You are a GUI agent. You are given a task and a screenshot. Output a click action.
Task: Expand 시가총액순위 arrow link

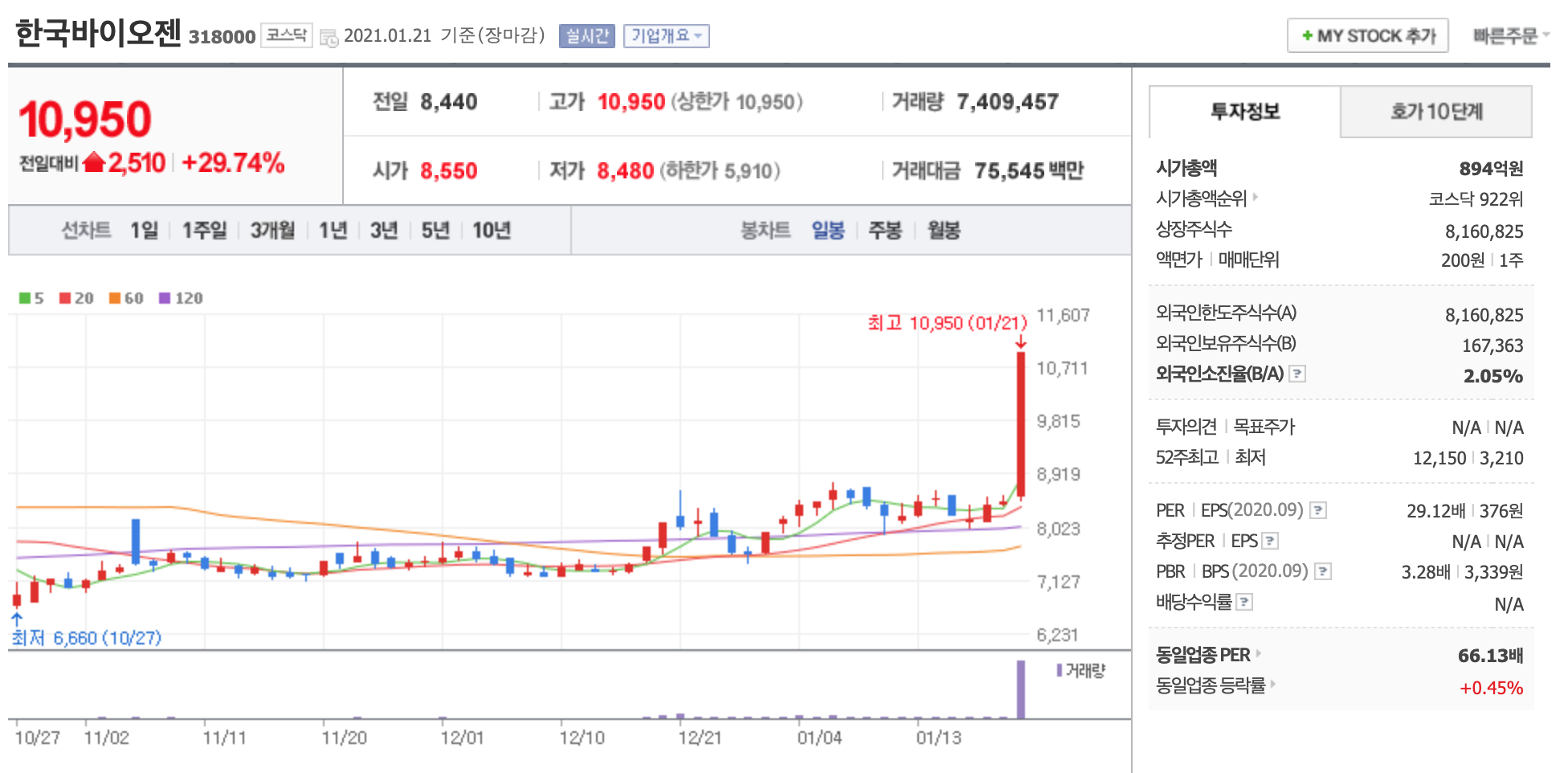click(1256, 196)
